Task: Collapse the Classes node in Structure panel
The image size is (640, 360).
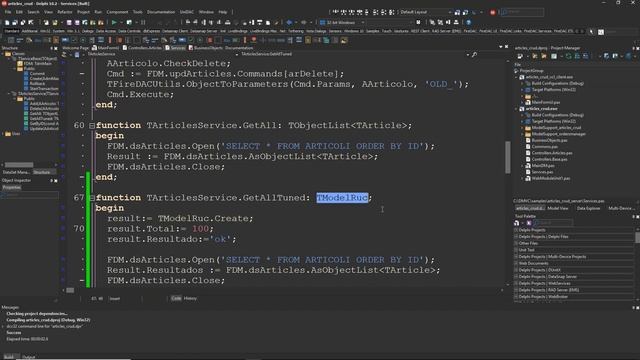Action: (x=3, y=54)
